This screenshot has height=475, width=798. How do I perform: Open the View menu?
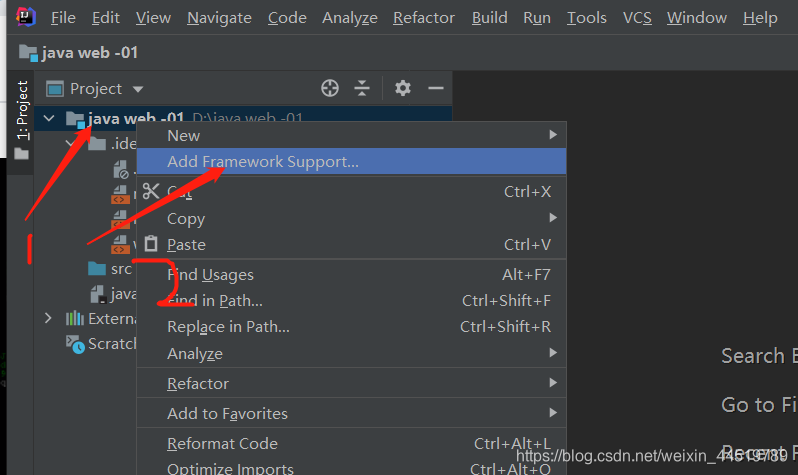pos(153,18)
